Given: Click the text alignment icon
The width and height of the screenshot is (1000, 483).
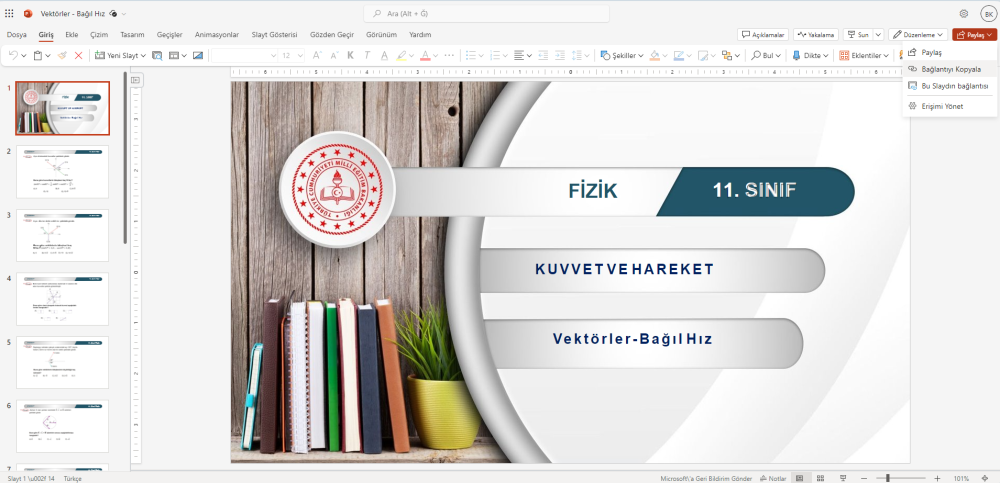Looking at the screenshot, I should click(x=519, y=56).
